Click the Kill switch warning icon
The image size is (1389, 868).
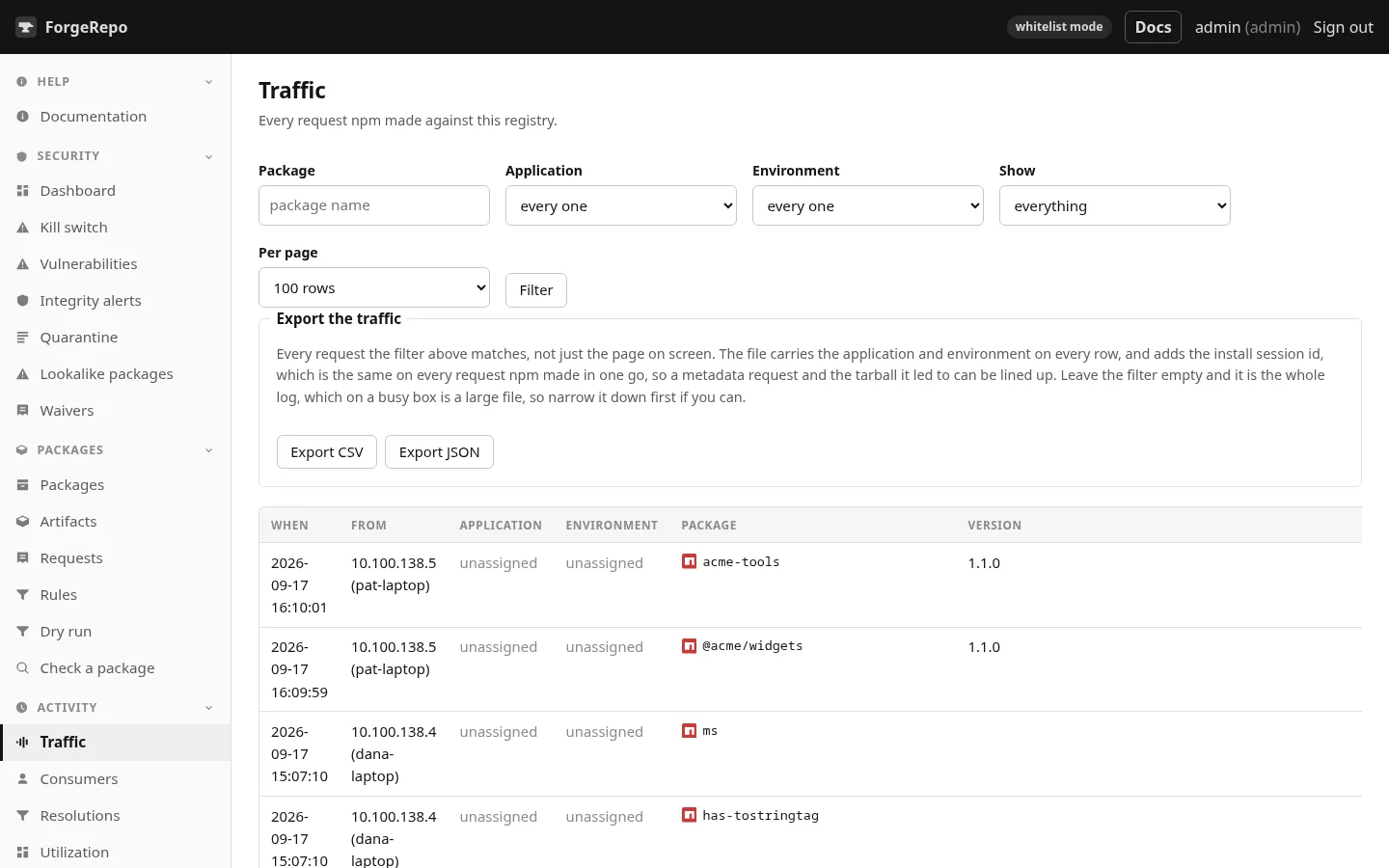coord(22,228)
